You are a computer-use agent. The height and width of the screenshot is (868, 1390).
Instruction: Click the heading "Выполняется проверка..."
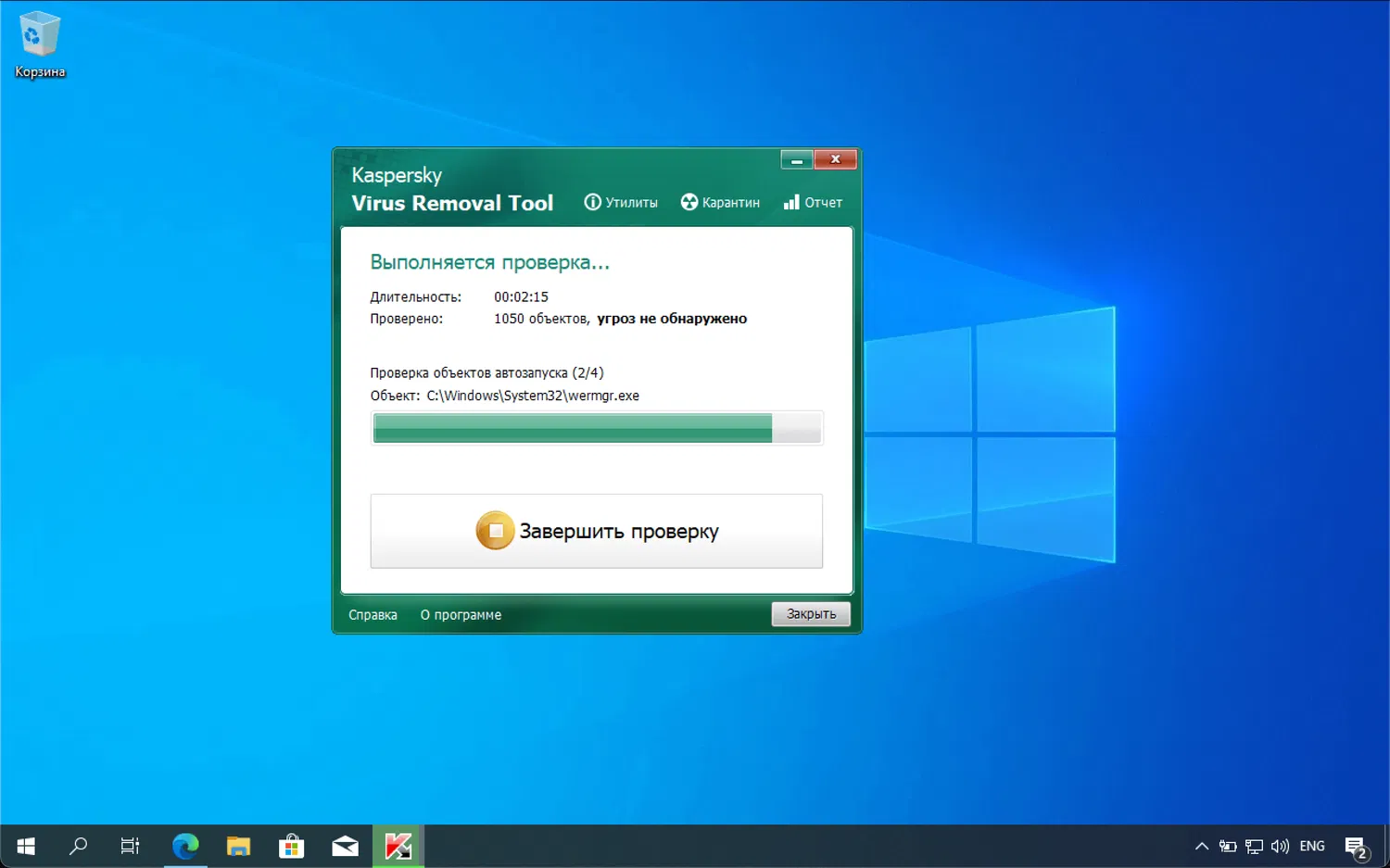click(490, 262)
